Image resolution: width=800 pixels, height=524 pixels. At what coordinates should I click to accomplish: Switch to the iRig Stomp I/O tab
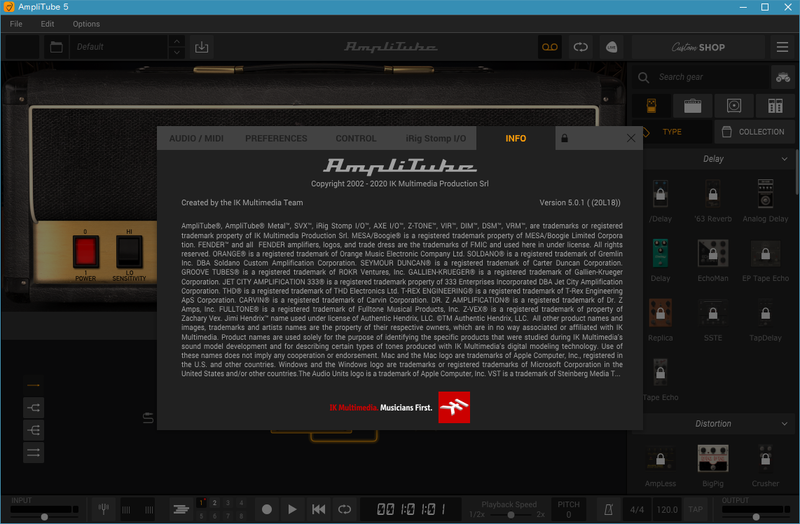[436, 138]
